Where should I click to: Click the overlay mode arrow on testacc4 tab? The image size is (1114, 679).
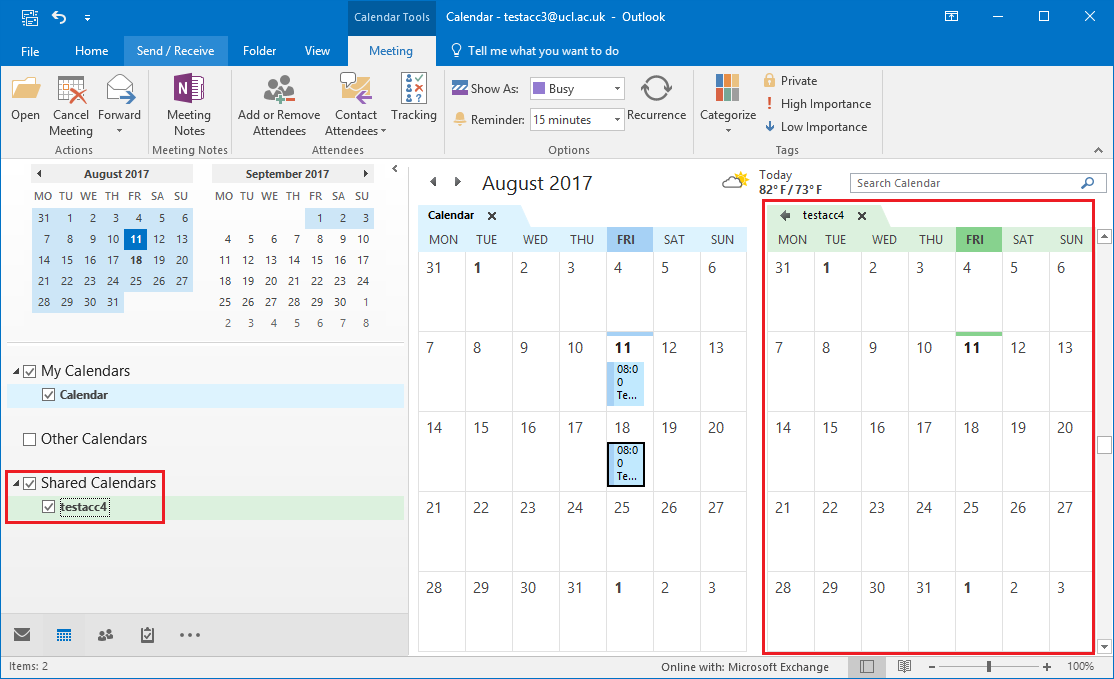[785, 215]
